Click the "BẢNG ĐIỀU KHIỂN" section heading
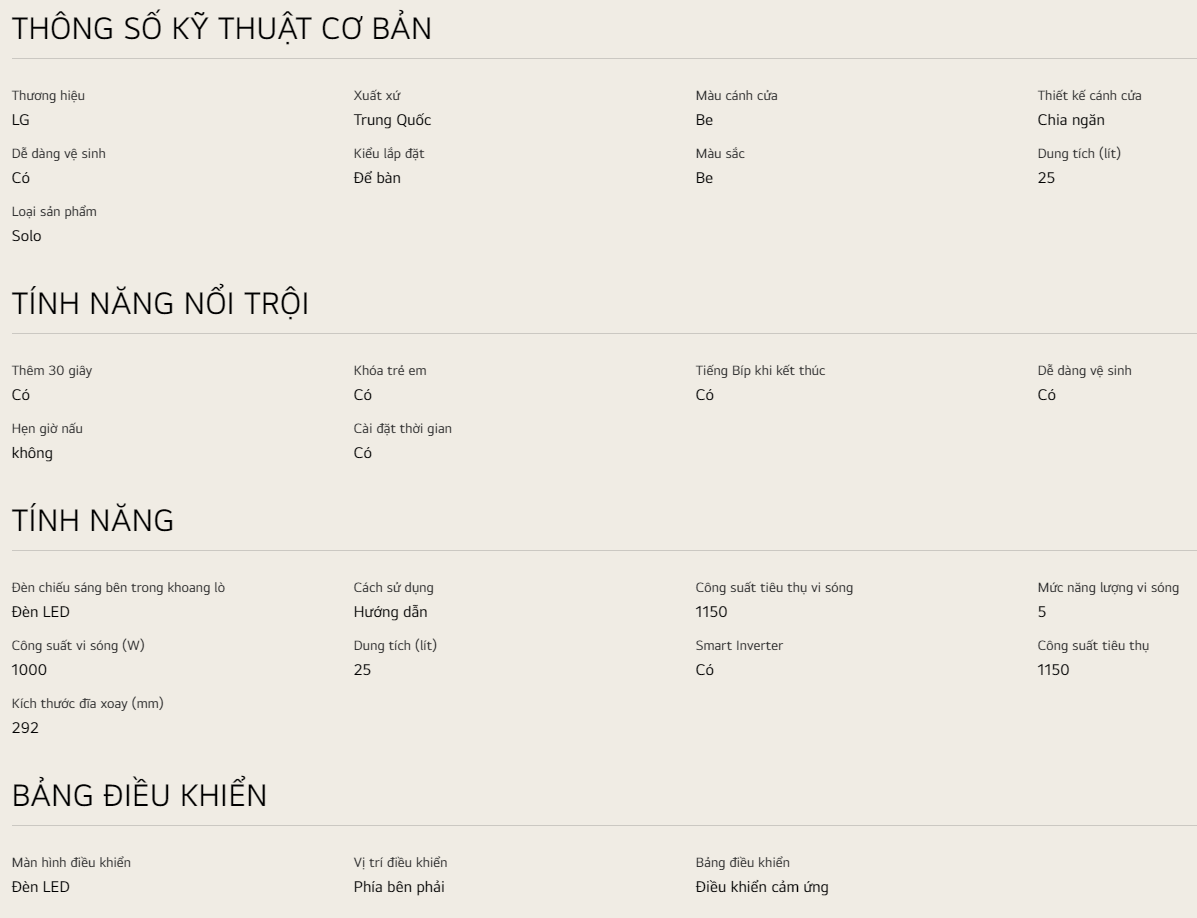1197x918 pixels. tap(139, 796)
